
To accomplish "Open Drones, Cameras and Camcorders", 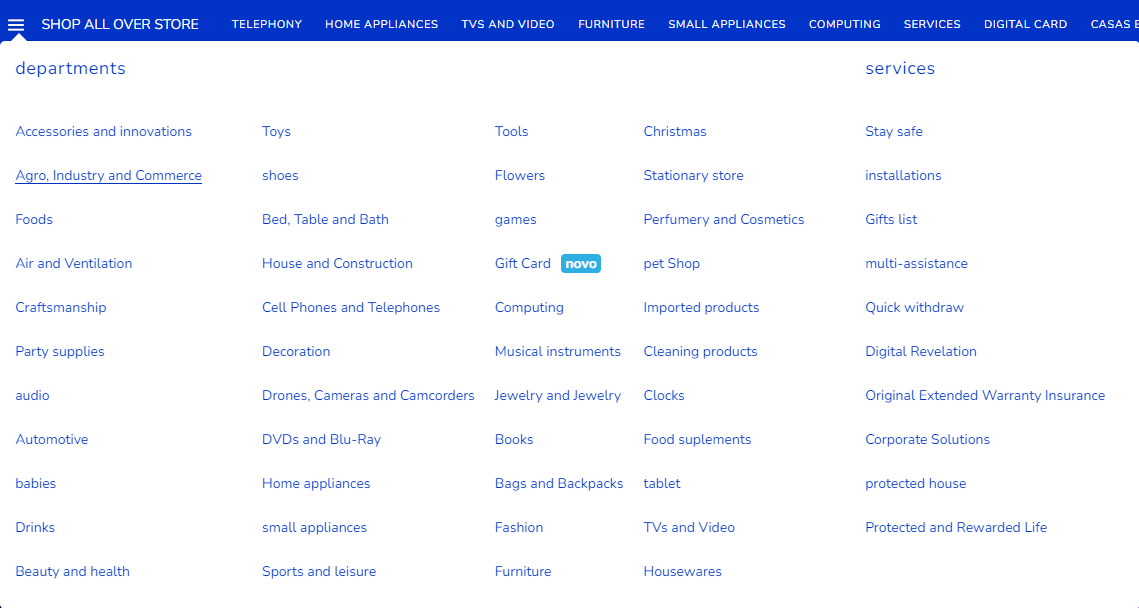I will point(368,396).
